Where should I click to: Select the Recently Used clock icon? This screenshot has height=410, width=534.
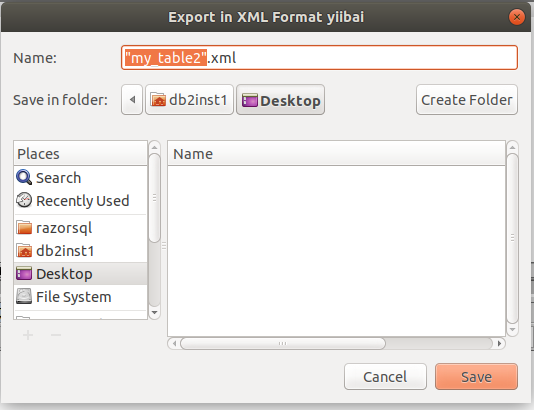pyautogui.click(x=24, y=200)
